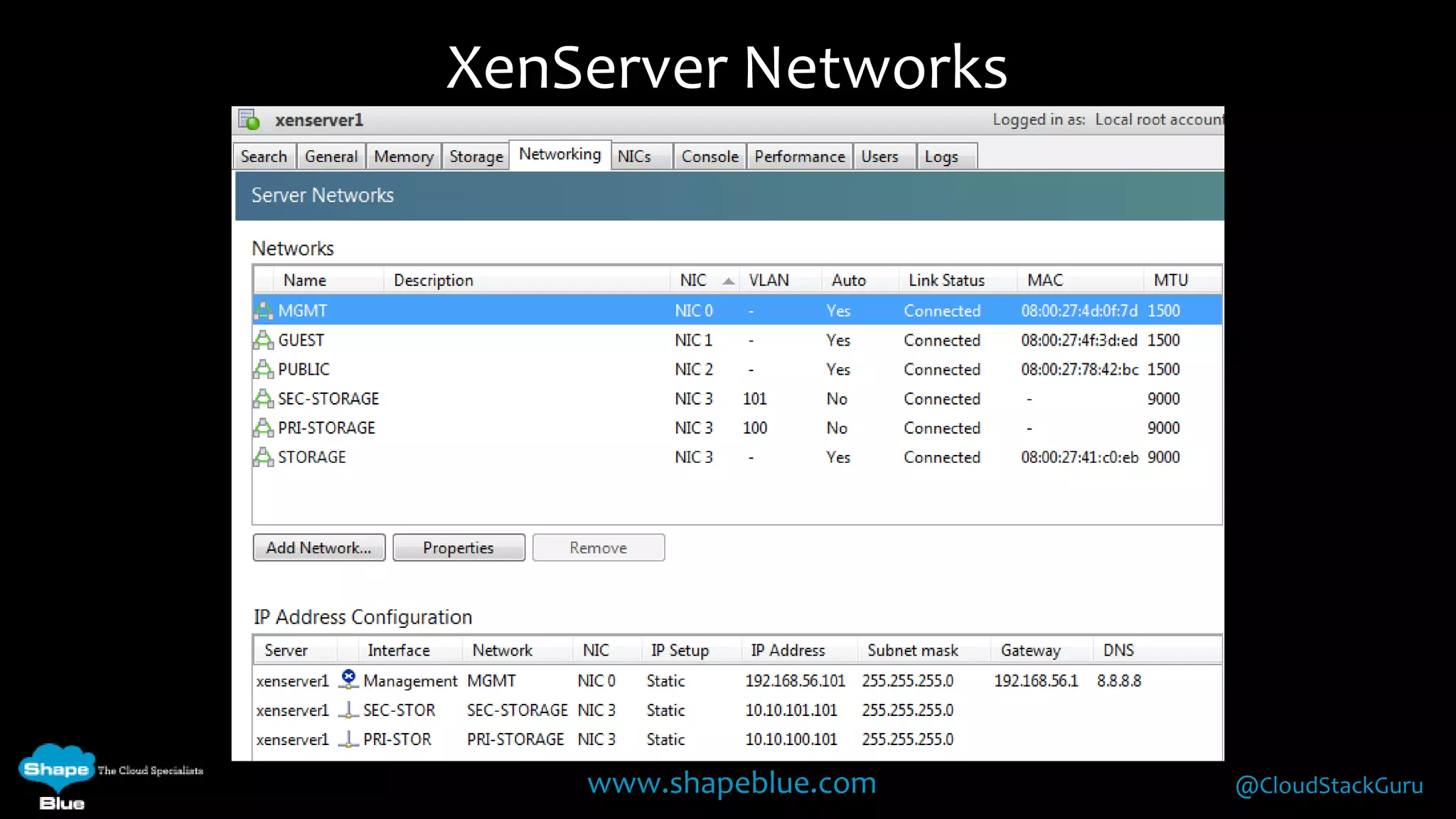
Task: Click gateway 192.168.56.1
Action: (1036, 680)
